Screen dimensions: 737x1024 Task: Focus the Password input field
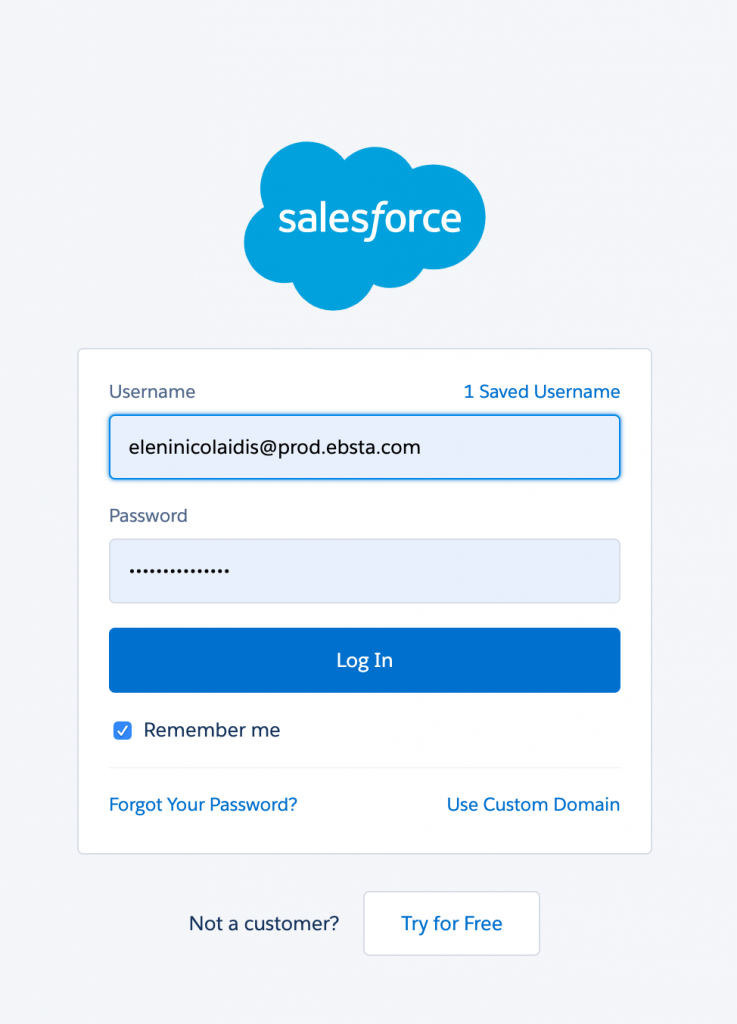(x=364, y=571)
